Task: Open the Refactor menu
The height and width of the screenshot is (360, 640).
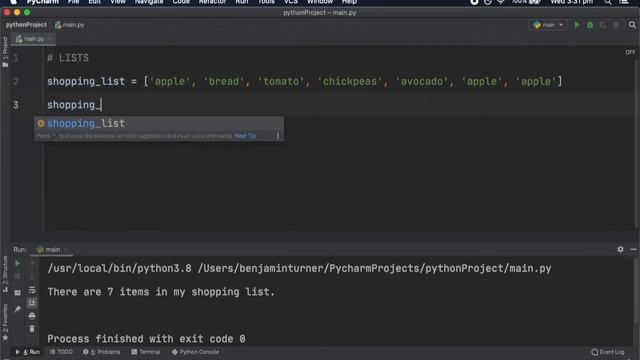Action: (x=212, y=2)
